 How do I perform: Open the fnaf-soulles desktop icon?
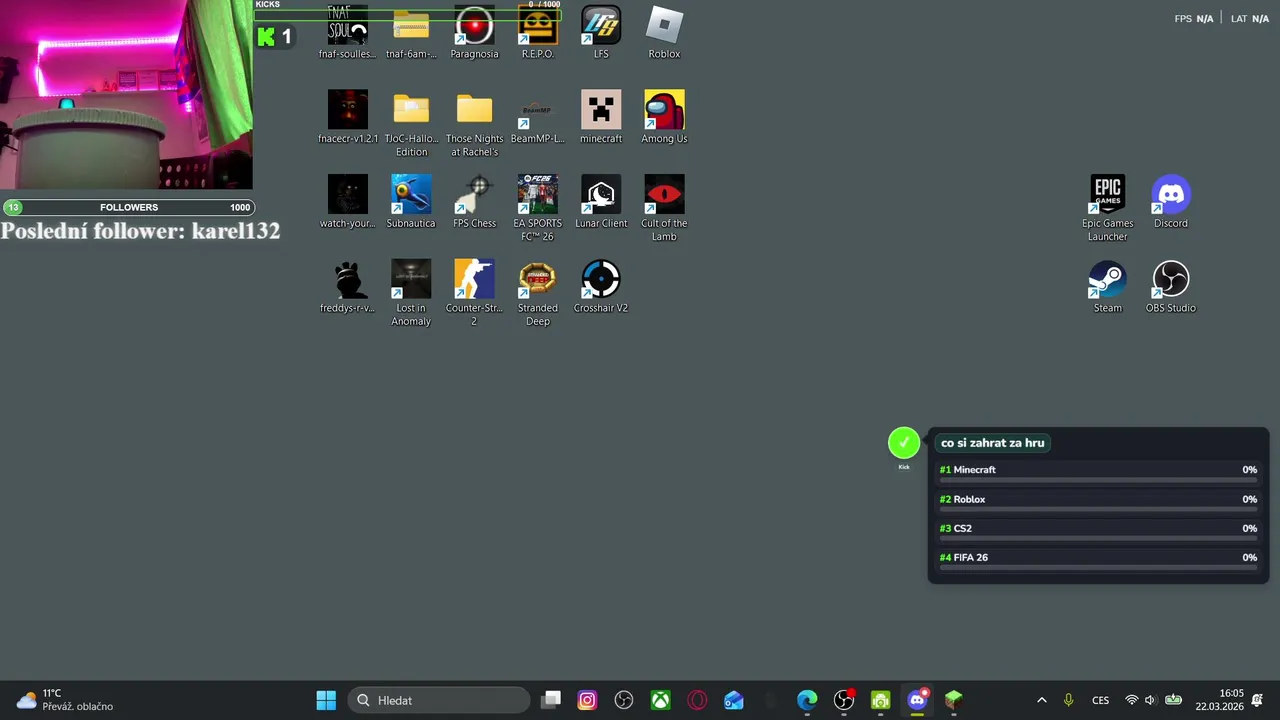point(347,33)
